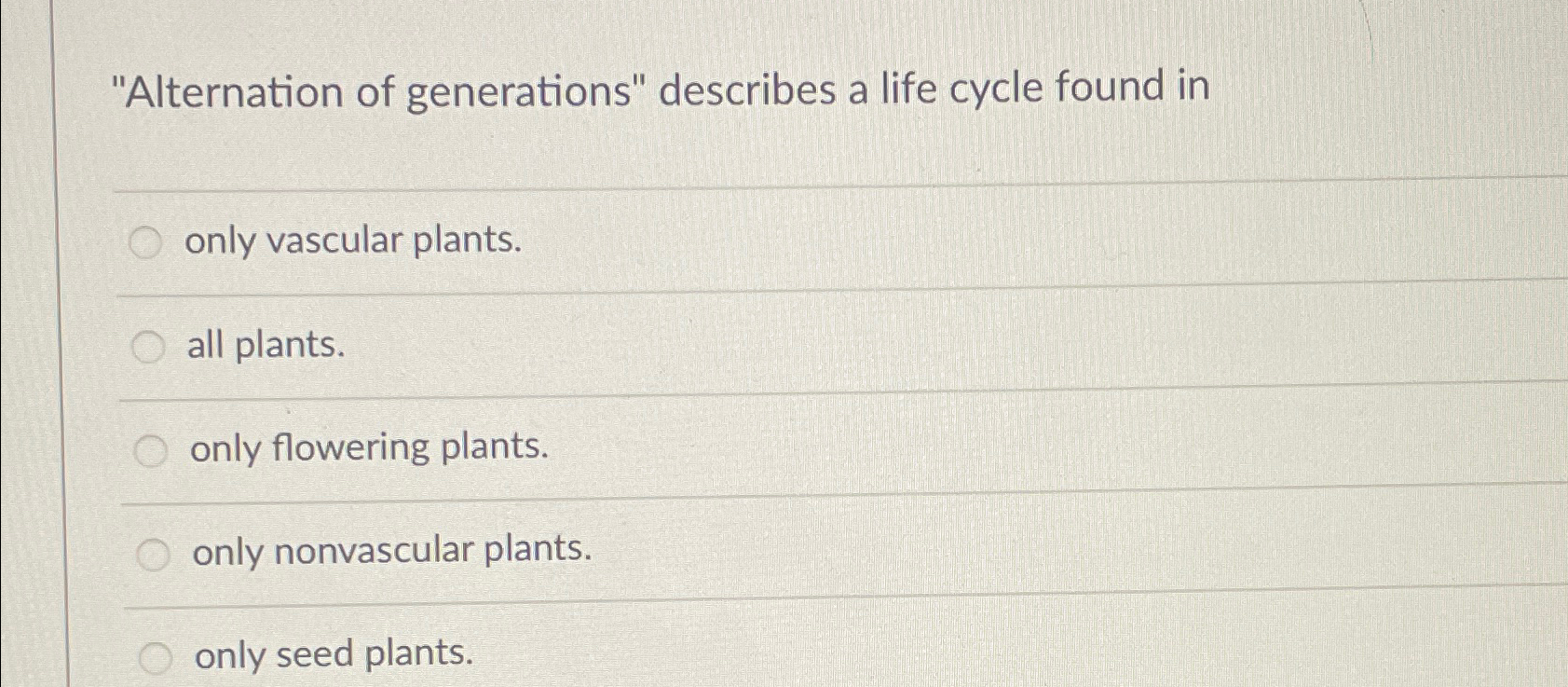This screenshot has width=1568, height=687.
Task: Click the answer text 'only seed plants.'
Action: [333, 655]
